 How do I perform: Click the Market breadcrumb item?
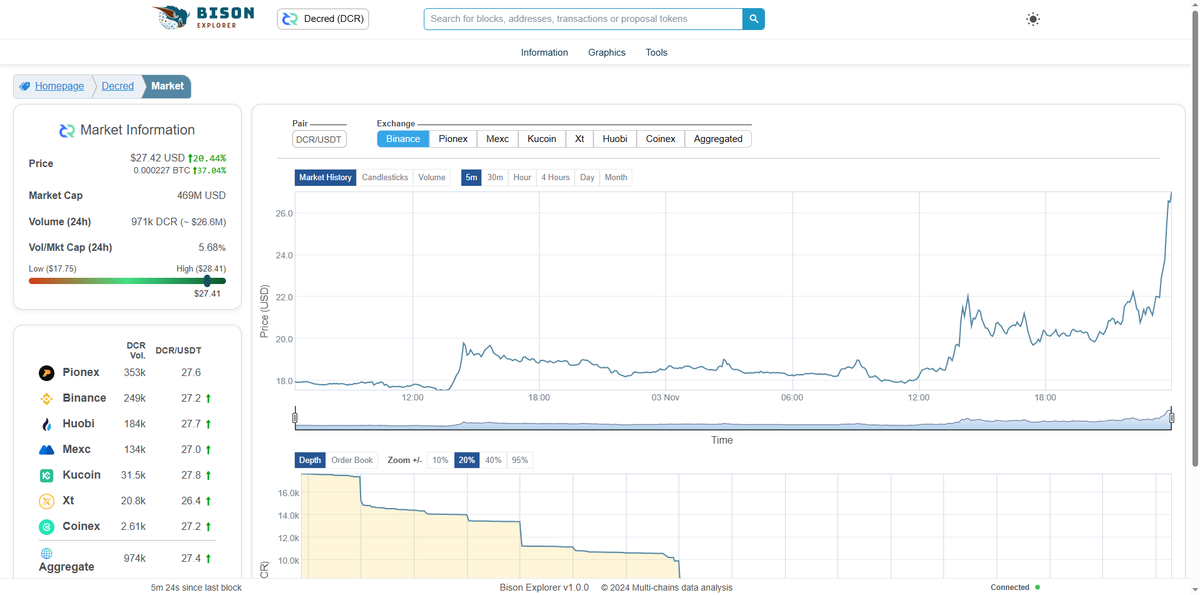(167, 86)
